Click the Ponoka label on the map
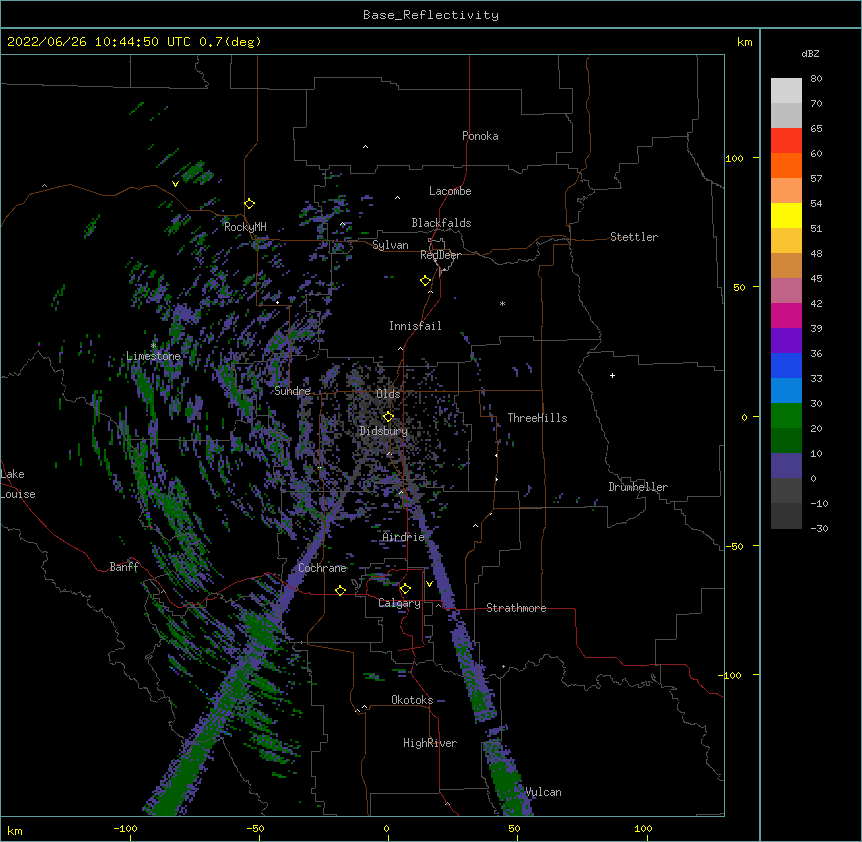This screenshot has width=862, height=842. (x=480, y=136)
